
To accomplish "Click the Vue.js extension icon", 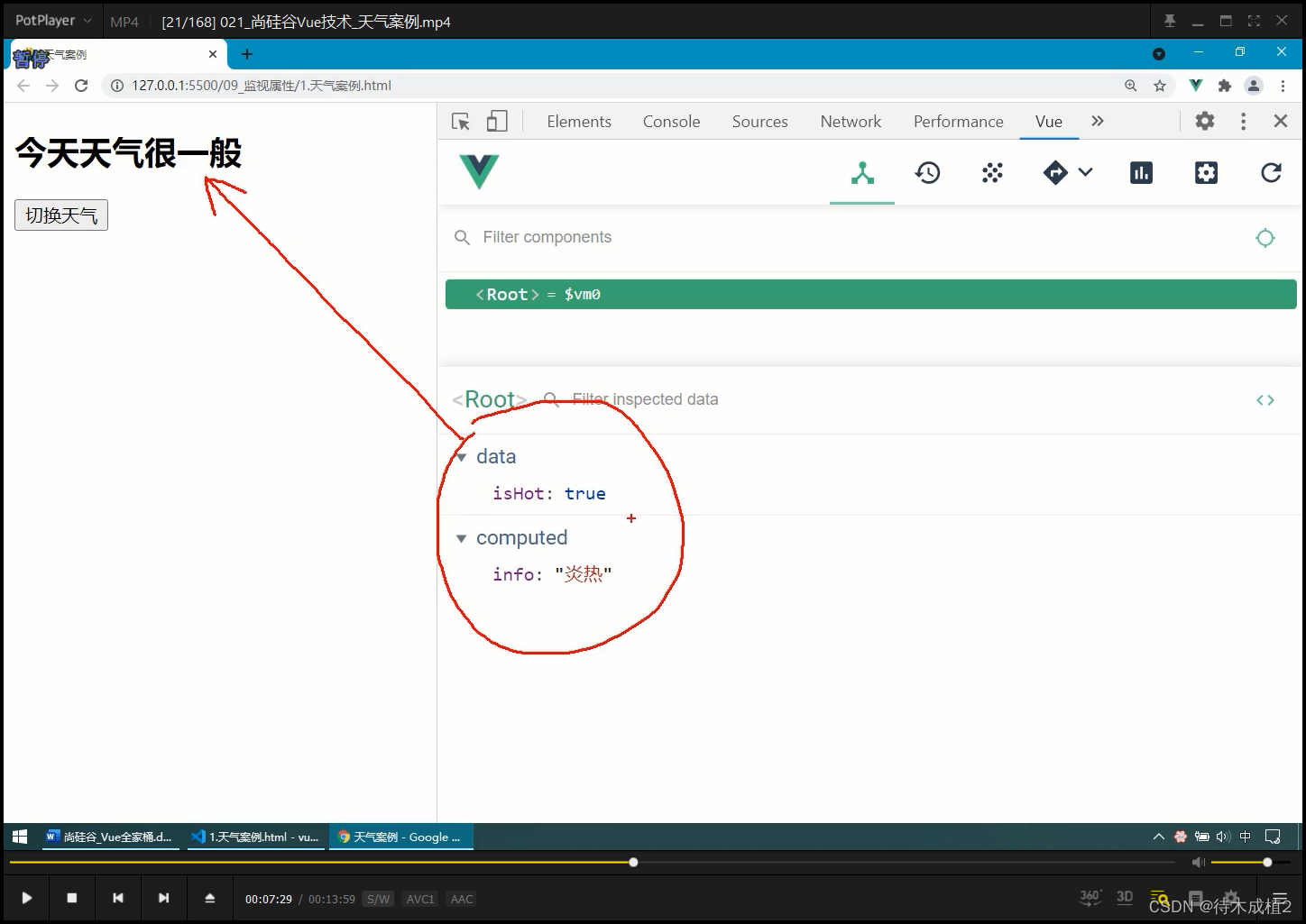I will coord(1196,86).
